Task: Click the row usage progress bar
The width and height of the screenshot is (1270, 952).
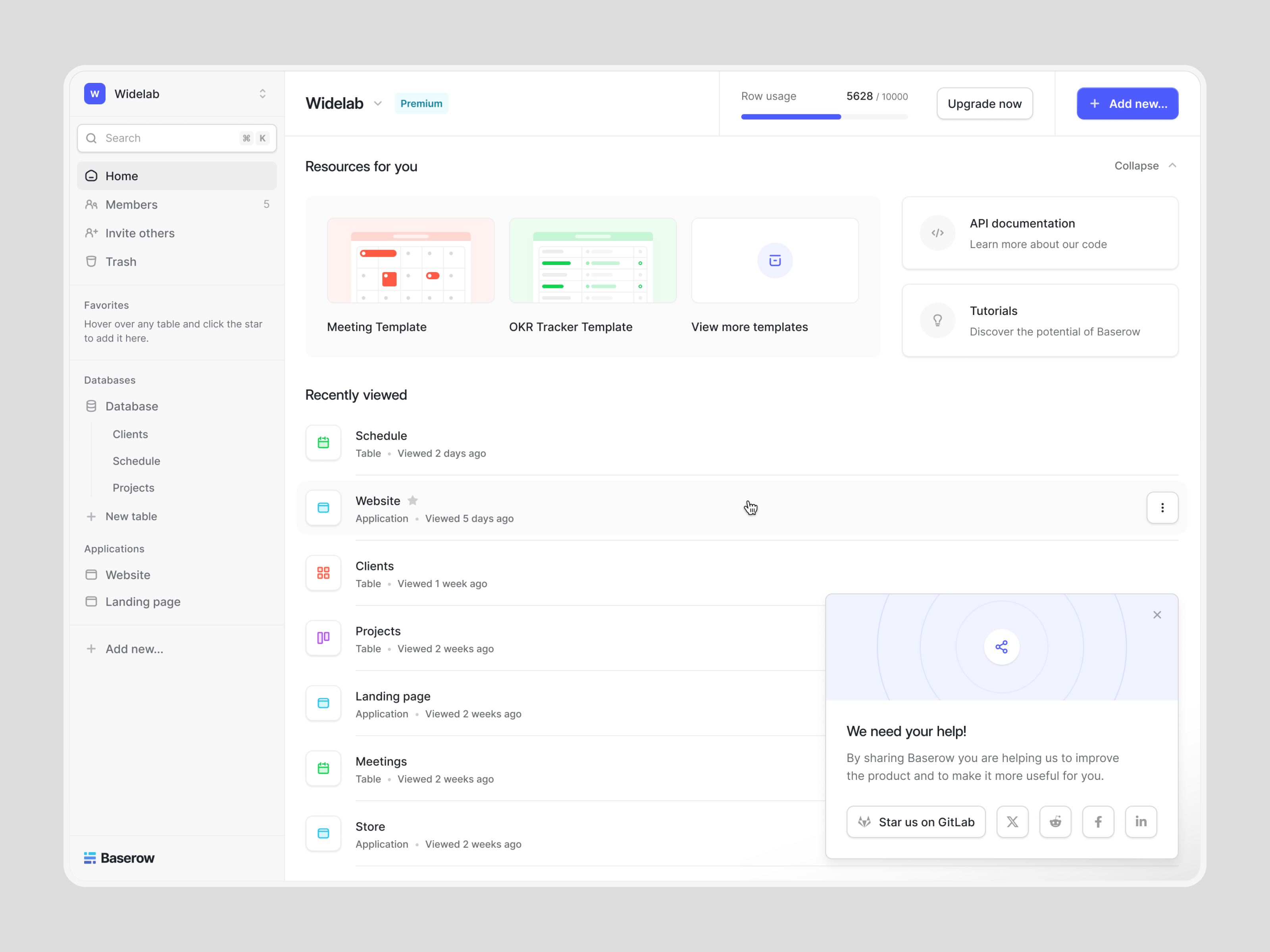Action: (x=824, y=117)
